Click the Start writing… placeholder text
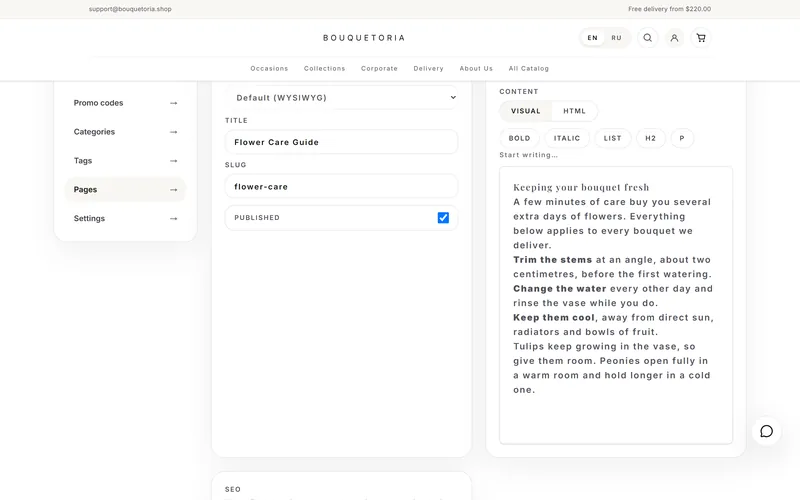 pos(529,155)
